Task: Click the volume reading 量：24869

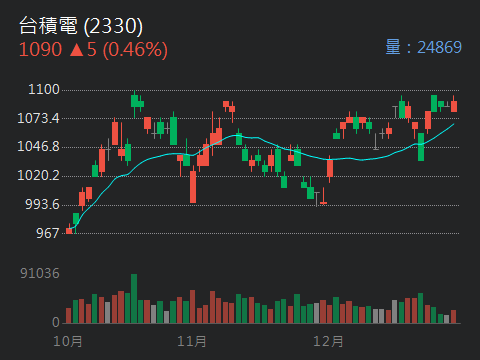Action: [423, 47]
